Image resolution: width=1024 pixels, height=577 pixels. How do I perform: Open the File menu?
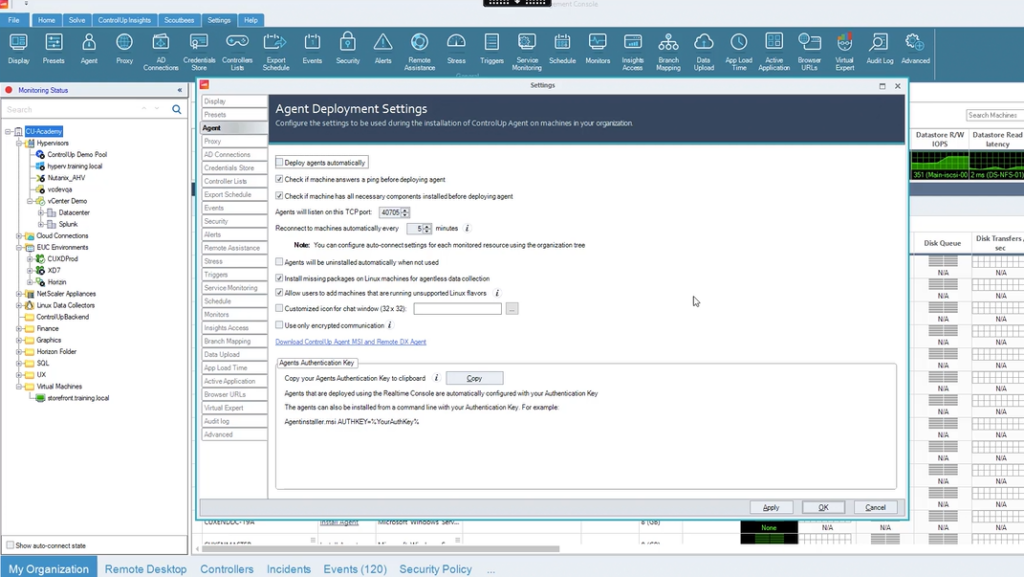coord(14,20)
